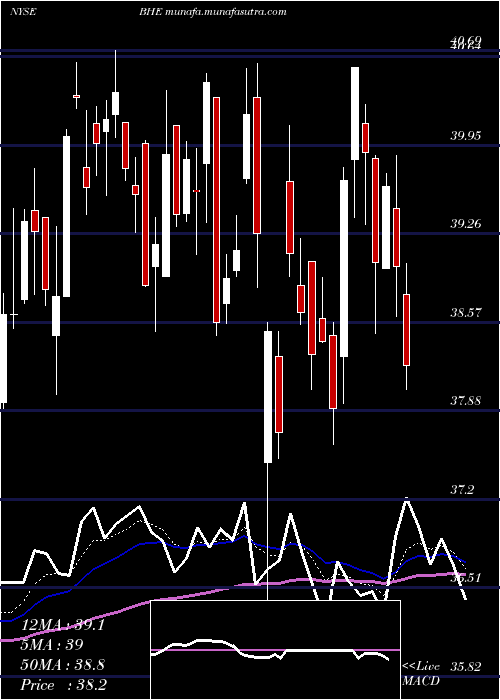Click the BHE munafa.munafasutra.com title text
The height and width of the screenshot is (700, 500).
(x=212, y=12)
